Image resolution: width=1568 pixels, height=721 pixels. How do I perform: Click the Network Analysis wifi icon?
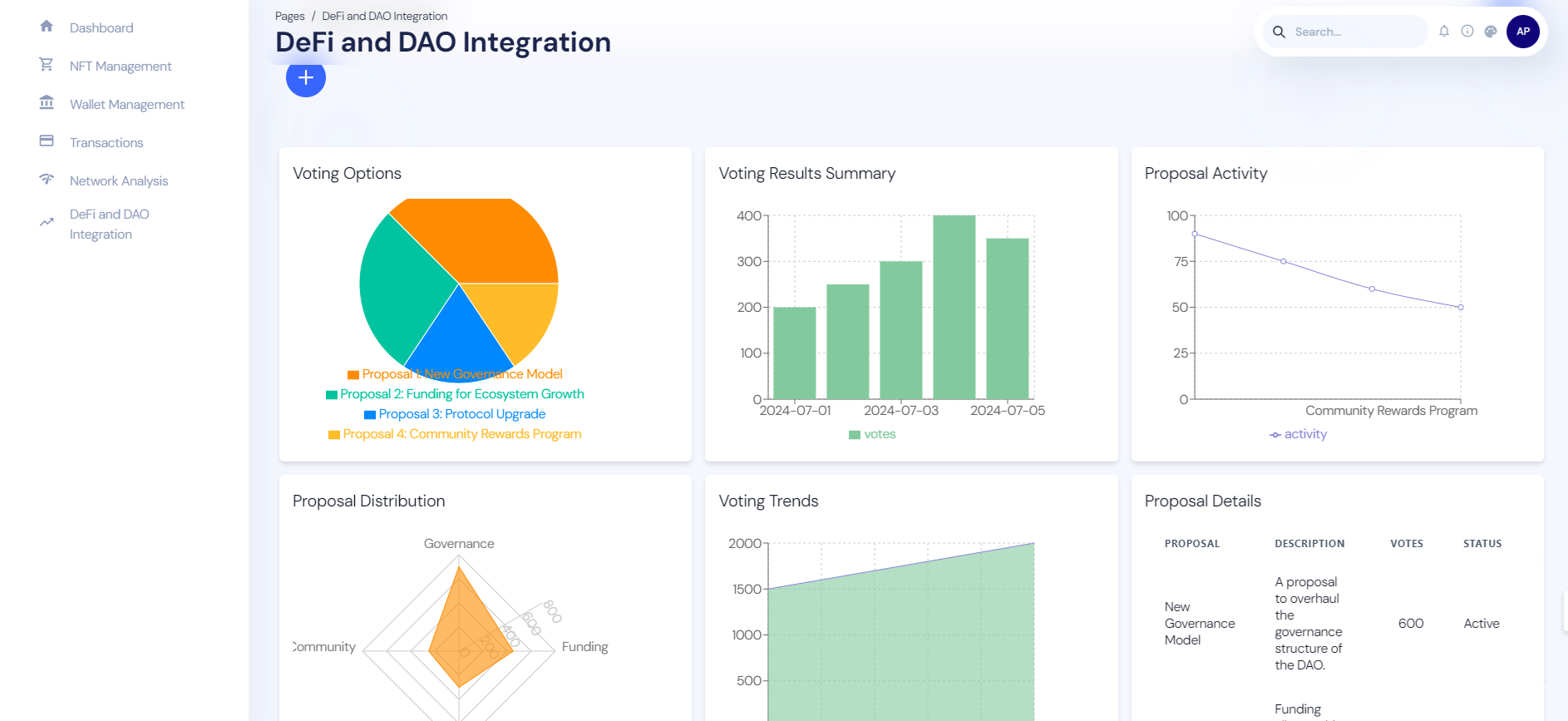click(x=47, y=180)
